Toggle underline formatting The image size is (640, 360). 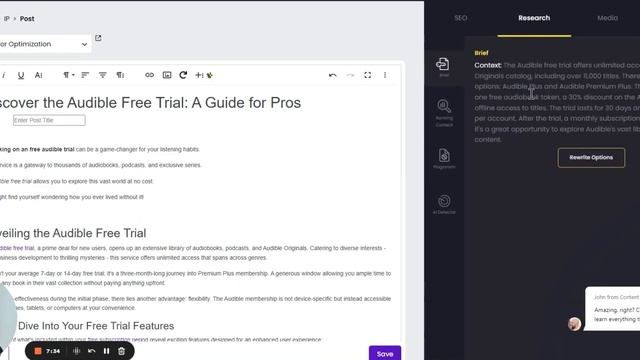pos(21,75)
